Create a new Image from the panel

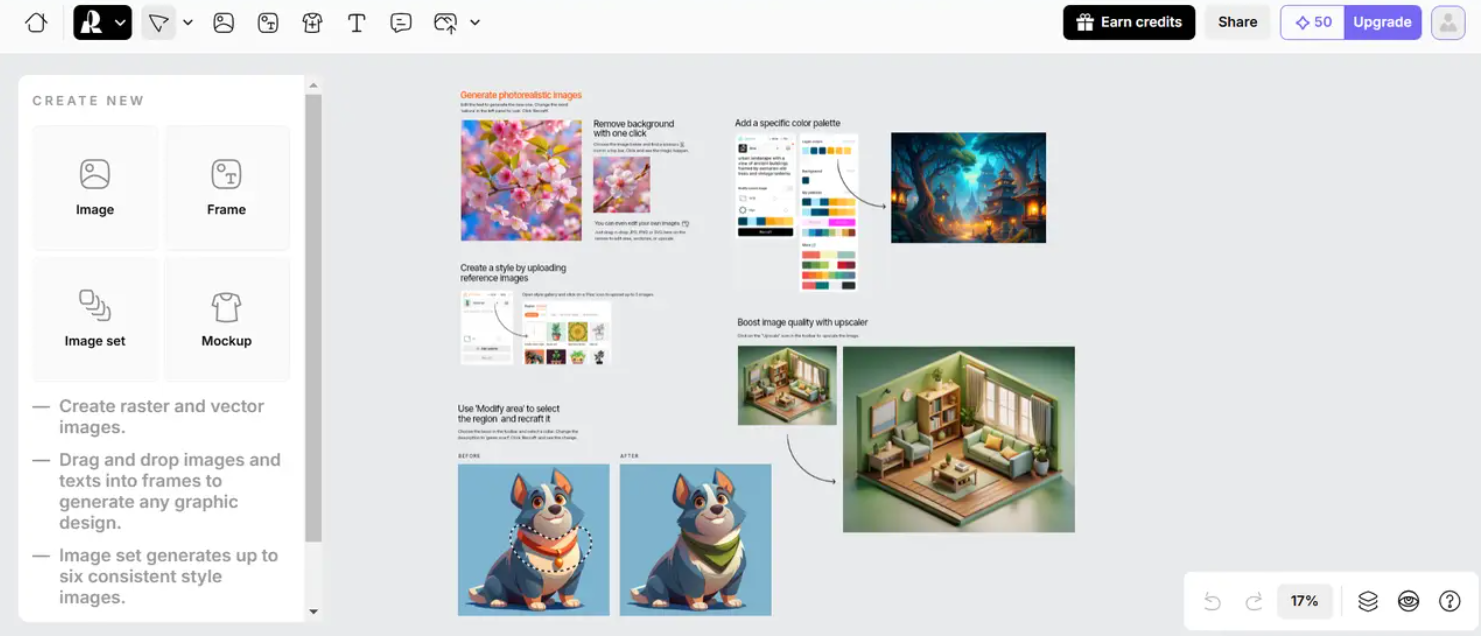(95, 187)
